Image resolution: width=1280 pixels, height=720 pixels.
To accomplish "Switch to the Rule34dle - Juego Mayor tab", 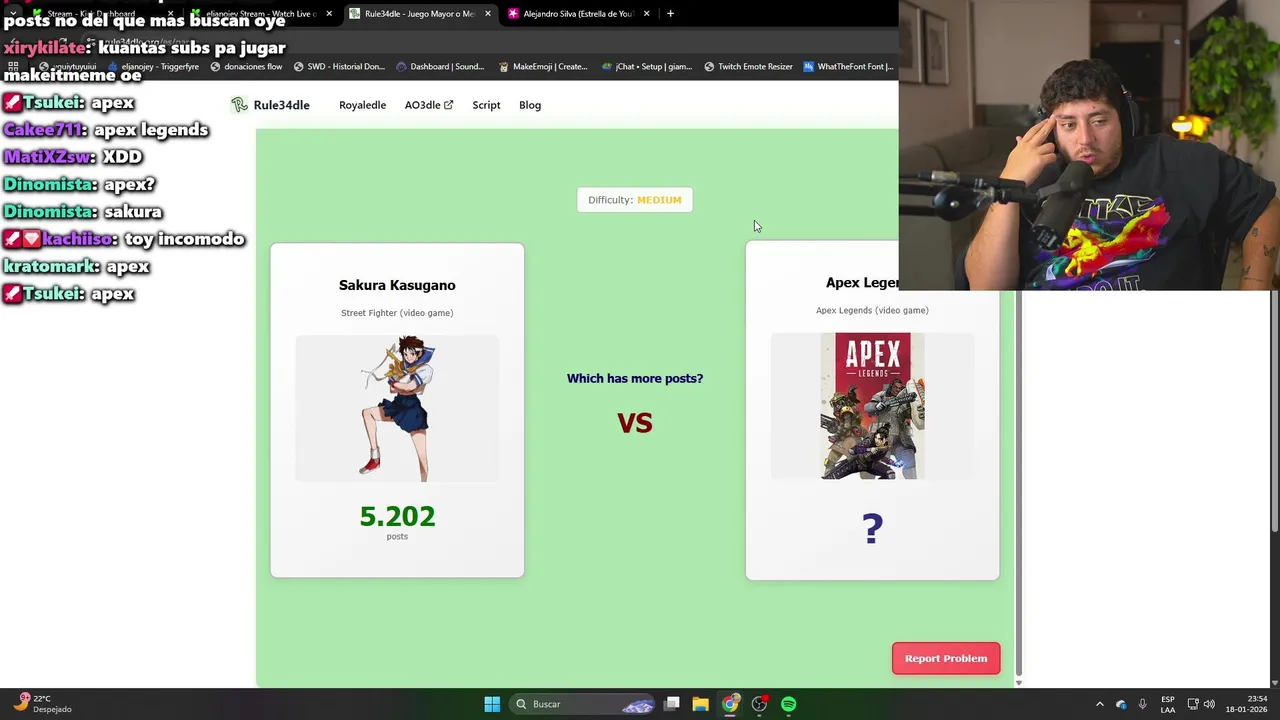I will tap(419, 14).
